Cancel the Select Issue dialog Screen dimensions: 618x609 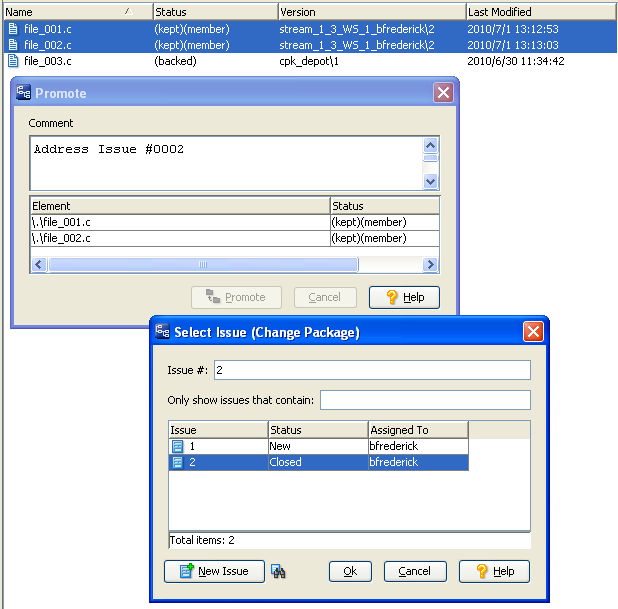pos(414,571)
